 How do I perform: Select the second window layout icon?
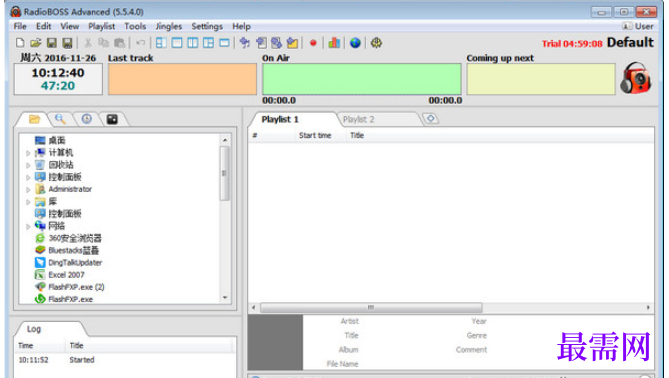(177, 43)
